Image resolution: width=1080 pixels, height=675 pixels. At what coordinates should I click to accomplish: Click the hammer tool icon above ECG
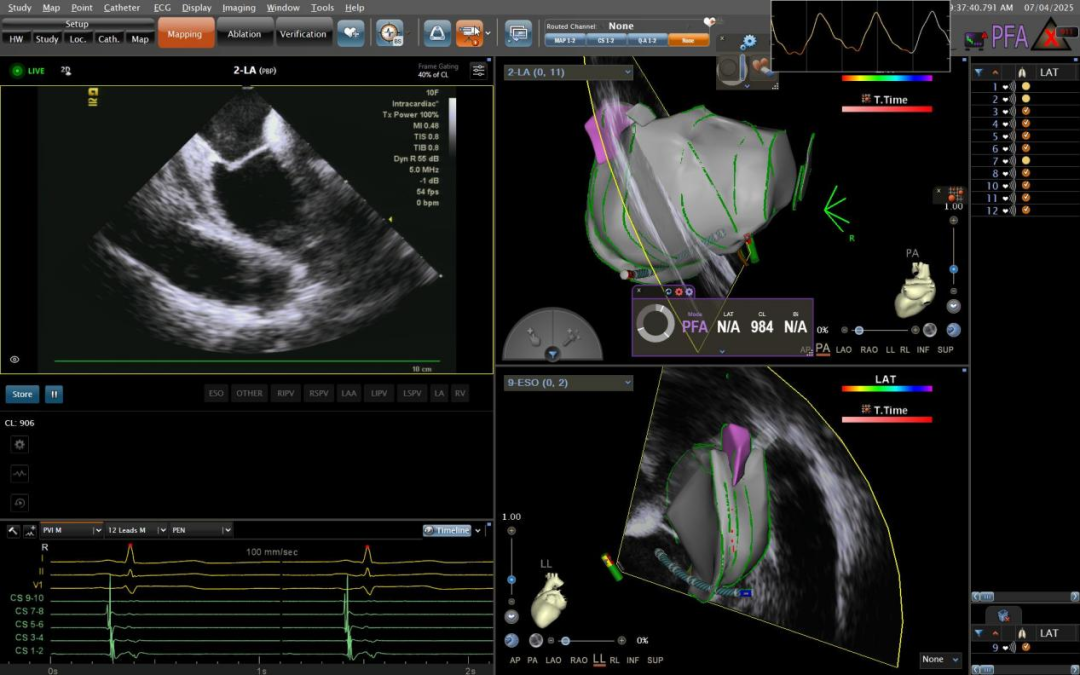(x=14, y=530)
